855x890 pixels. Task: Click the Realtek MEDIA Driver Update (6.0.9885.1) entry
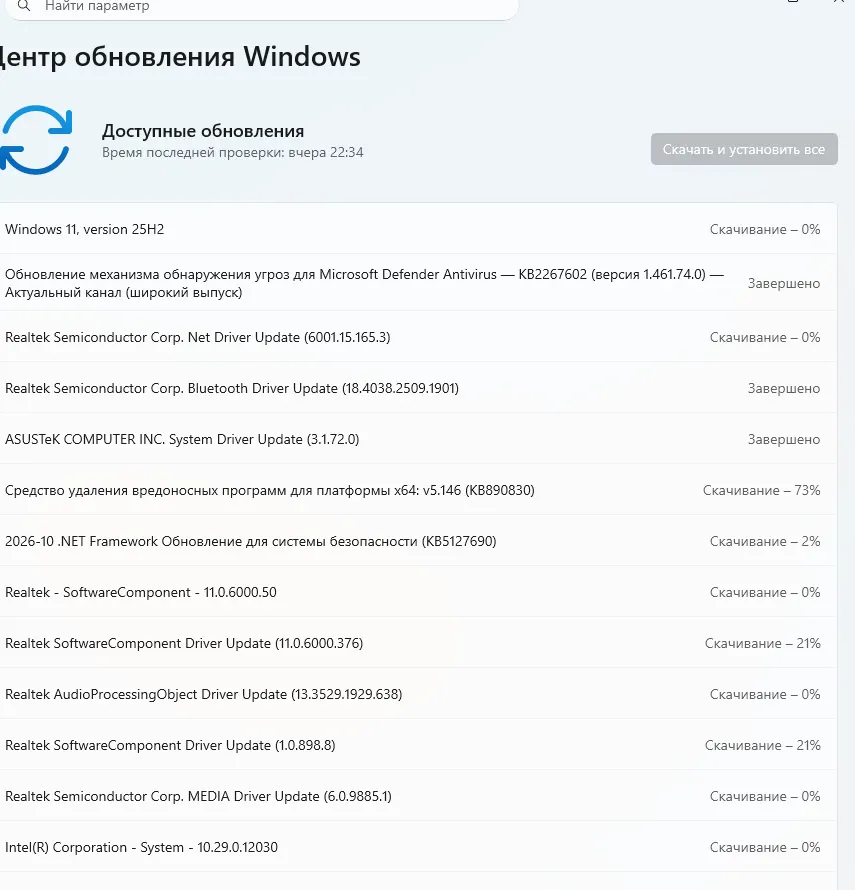coord(418,797)
